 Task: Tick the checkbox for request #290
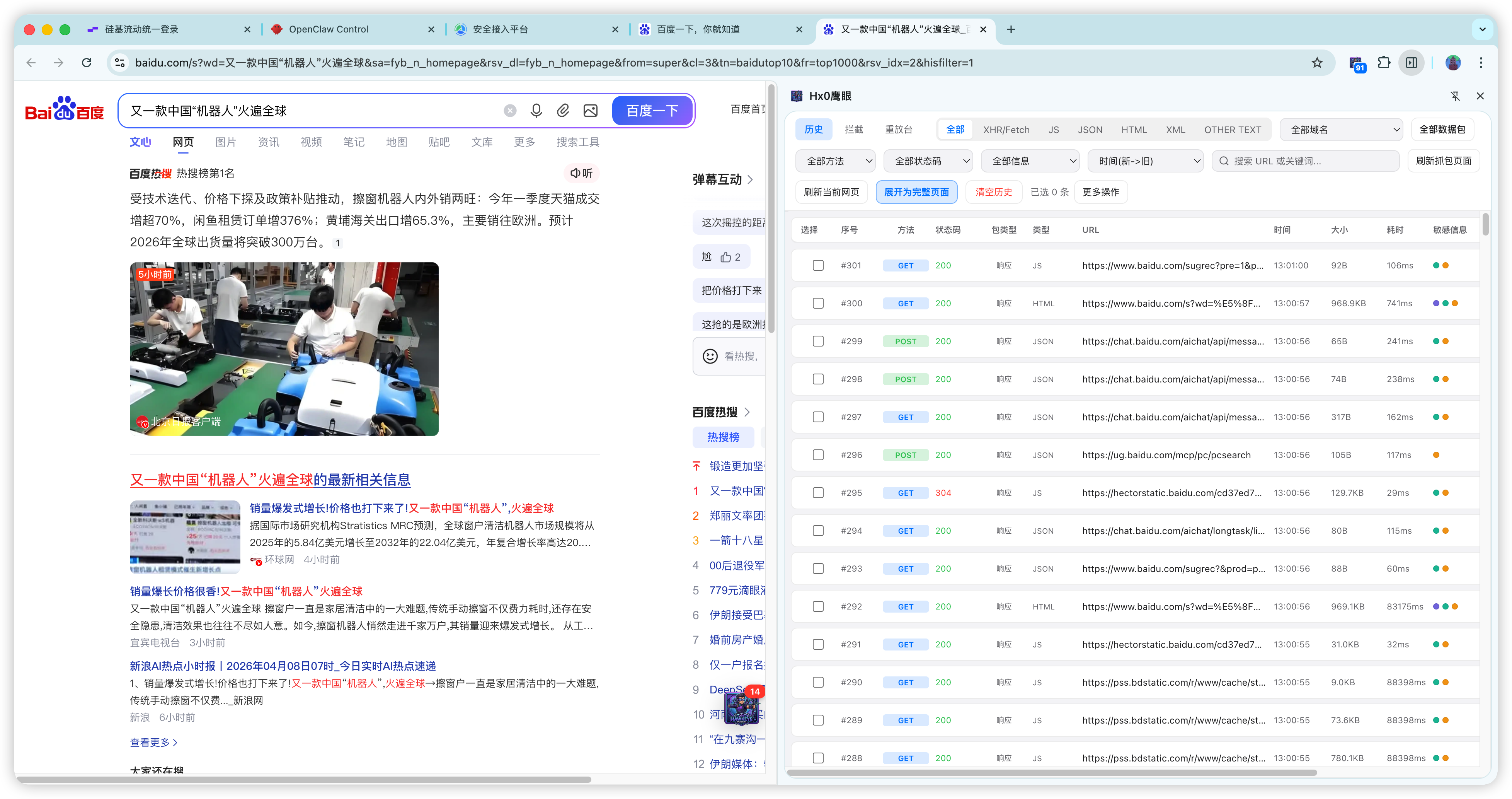817,683
